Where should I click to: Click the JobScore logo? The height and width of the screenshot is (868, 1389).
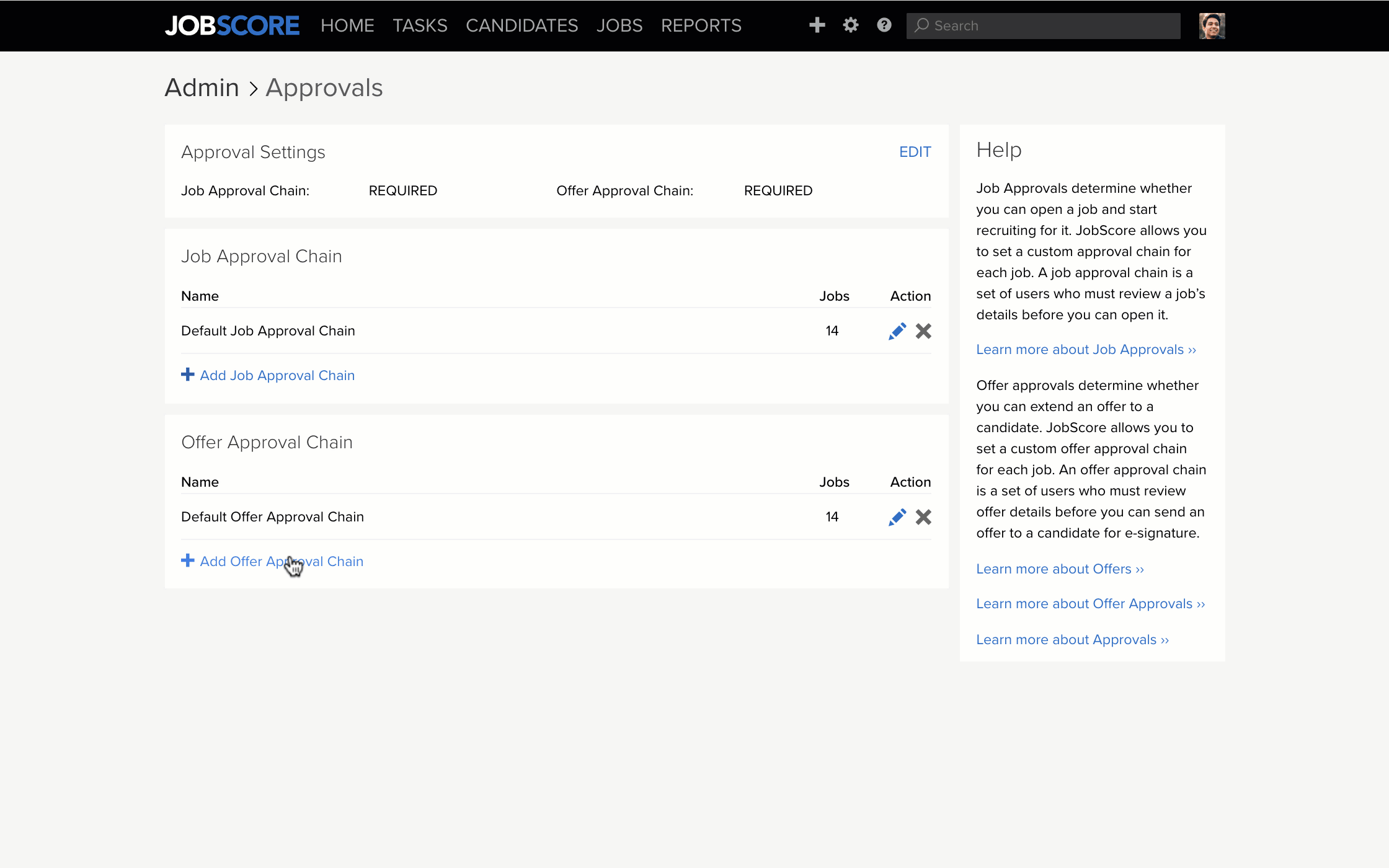tap(232, 25)
